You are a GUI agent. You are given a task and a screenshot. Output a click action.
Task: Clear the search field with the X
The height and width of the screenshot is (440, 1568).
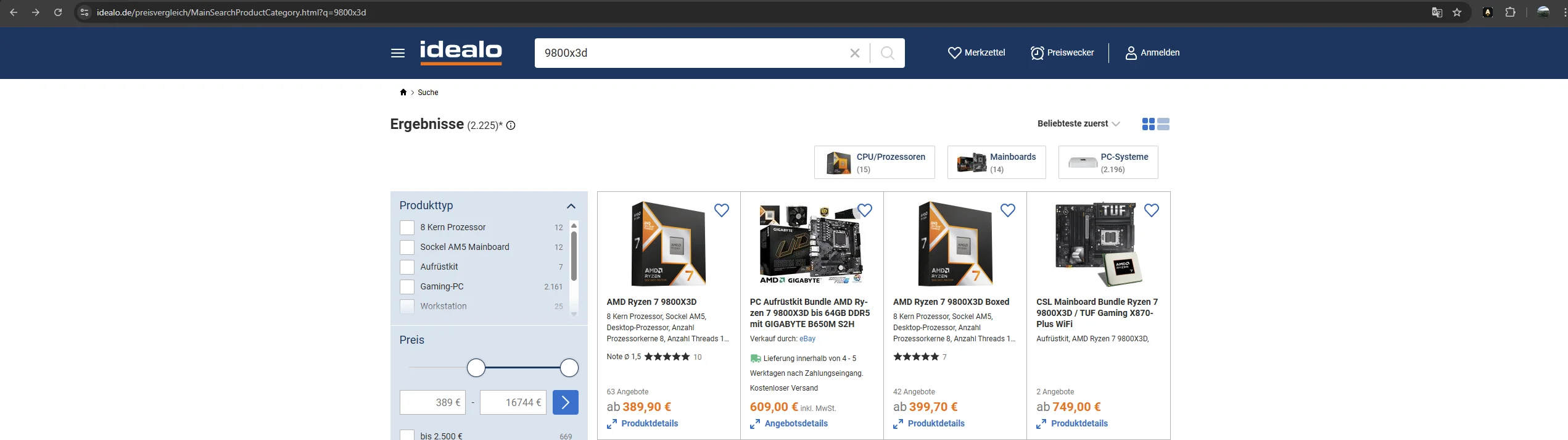click(x=855, y=53)
